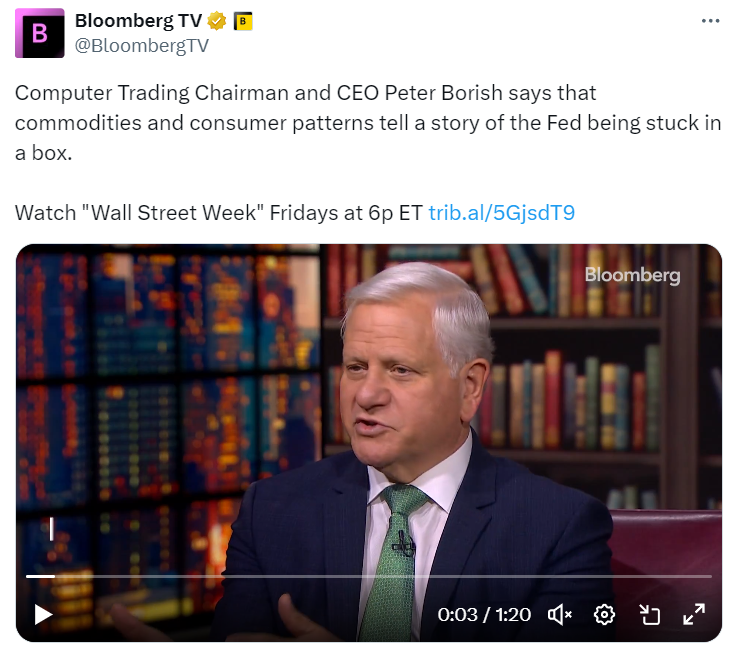Open the tweet's more options menu

[709, 21]
